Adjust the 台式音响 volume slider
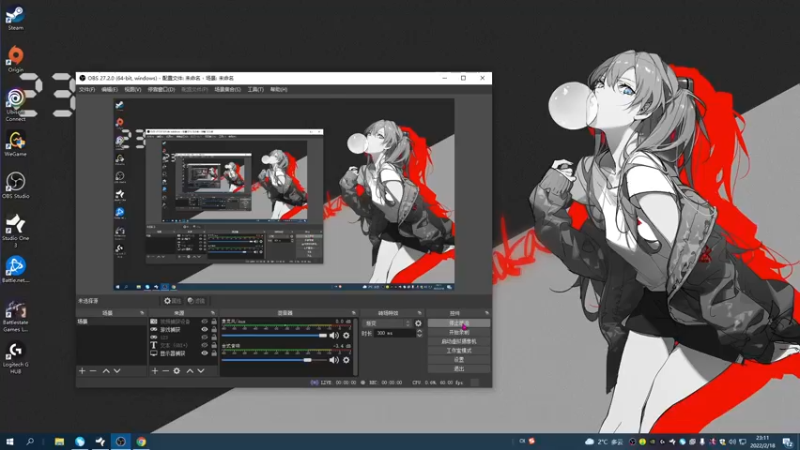Viewport: 800px width, 450px height. coord(274,360)
